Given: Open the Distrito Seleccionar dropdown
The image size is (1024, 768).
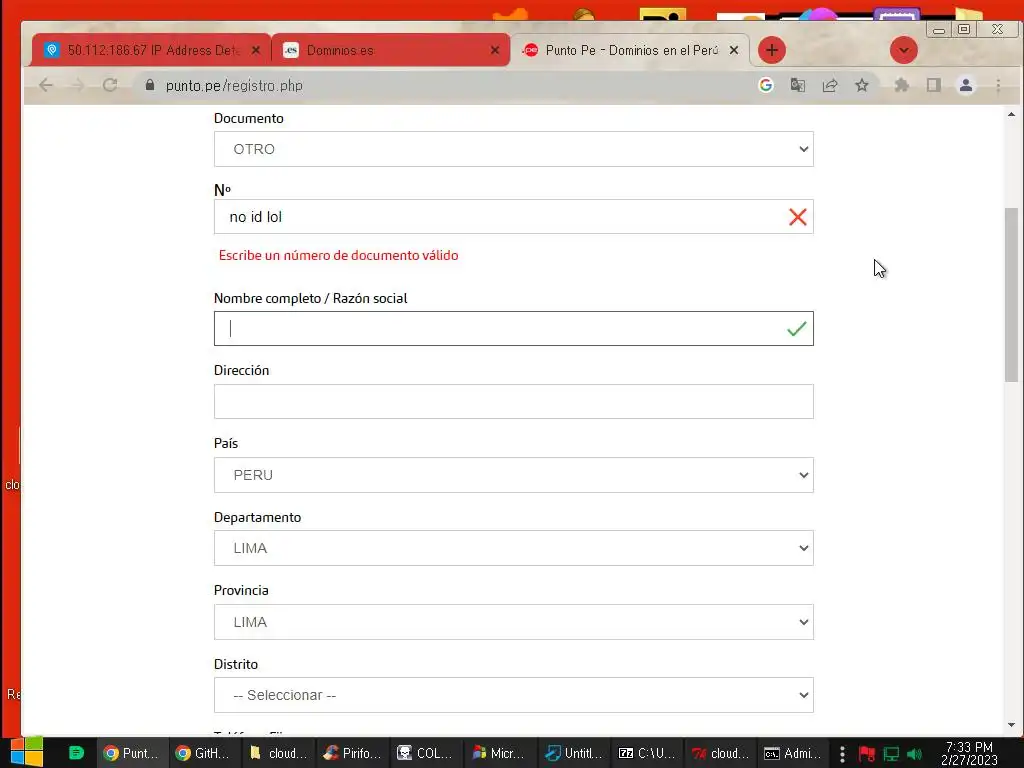Looking at the screenshot, I should (x=513, y=695).
